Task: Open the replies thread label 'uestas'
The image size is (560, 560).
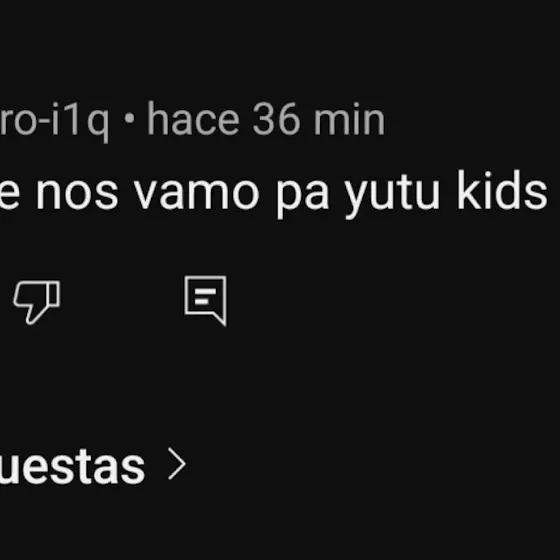Action: click(72, 466)
